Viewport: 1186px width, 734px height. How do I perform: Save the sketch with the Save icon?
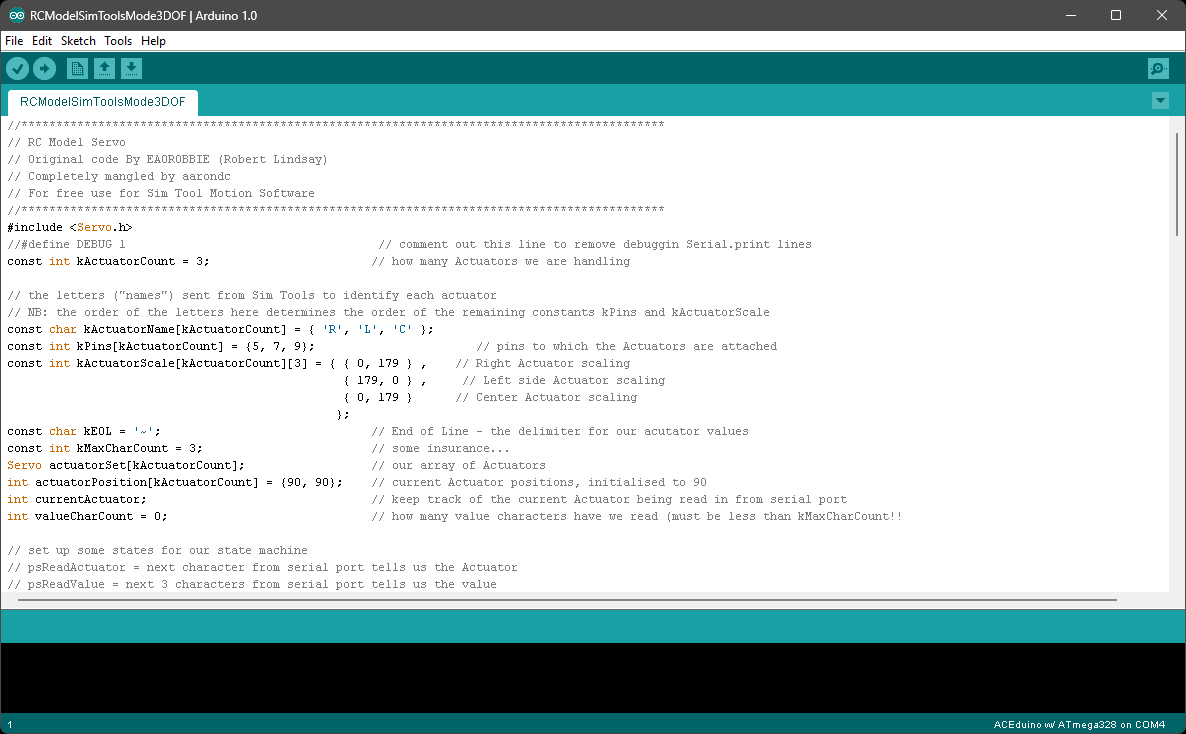[x=131, y=68]
